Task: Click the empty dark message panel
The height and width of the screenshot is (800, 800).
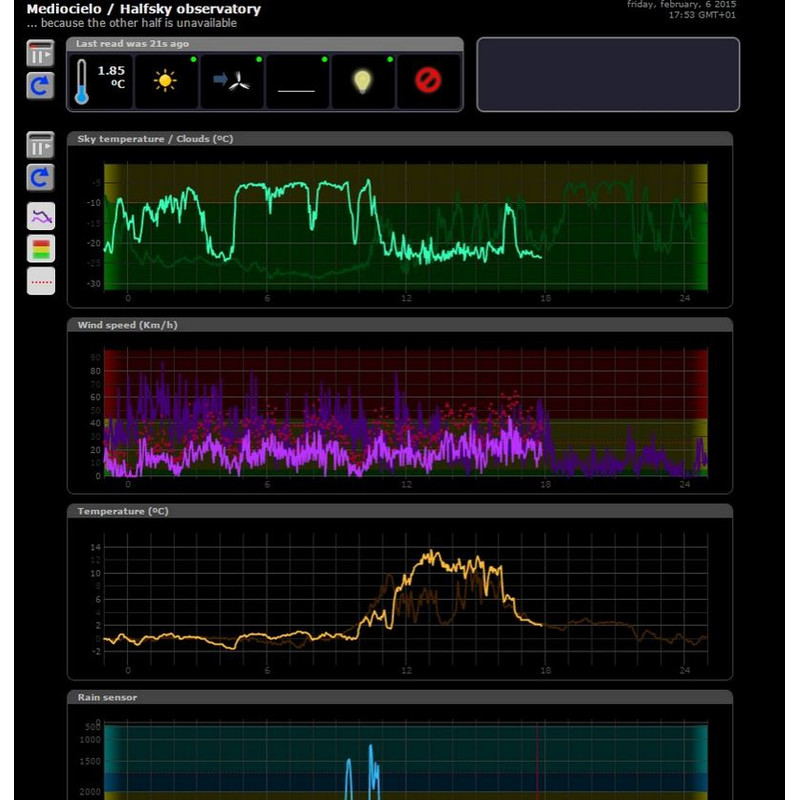Action: pos(607,75)
